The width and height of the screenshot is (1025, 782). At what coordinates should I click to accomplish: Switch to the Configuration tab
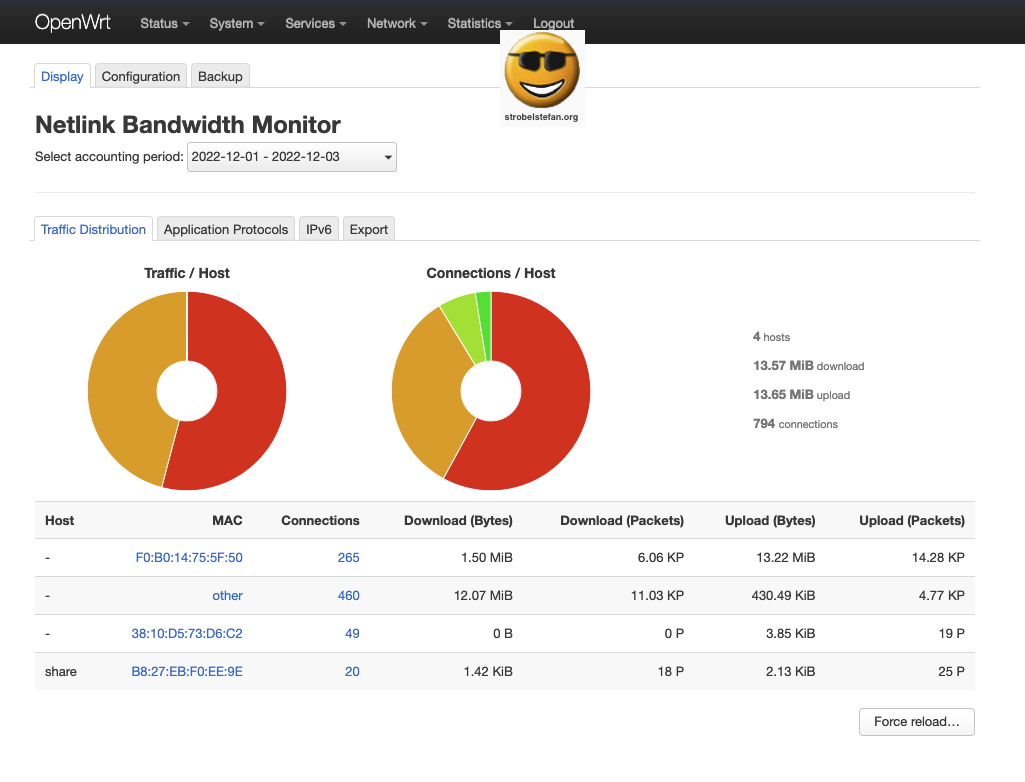[141, 76]
